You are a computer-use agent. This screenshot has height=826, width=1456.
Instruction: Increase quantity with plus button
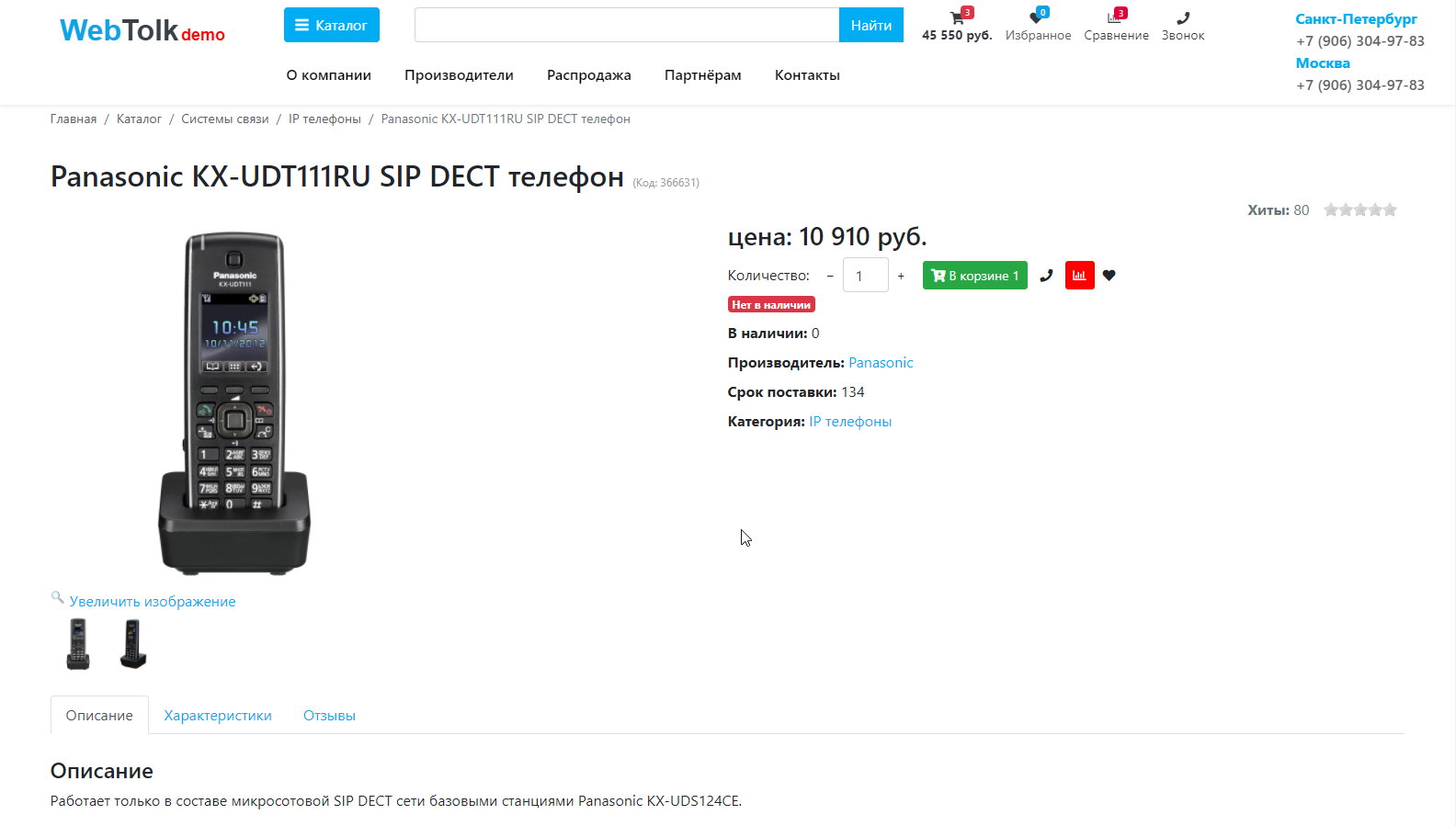(x=901, y=276)
